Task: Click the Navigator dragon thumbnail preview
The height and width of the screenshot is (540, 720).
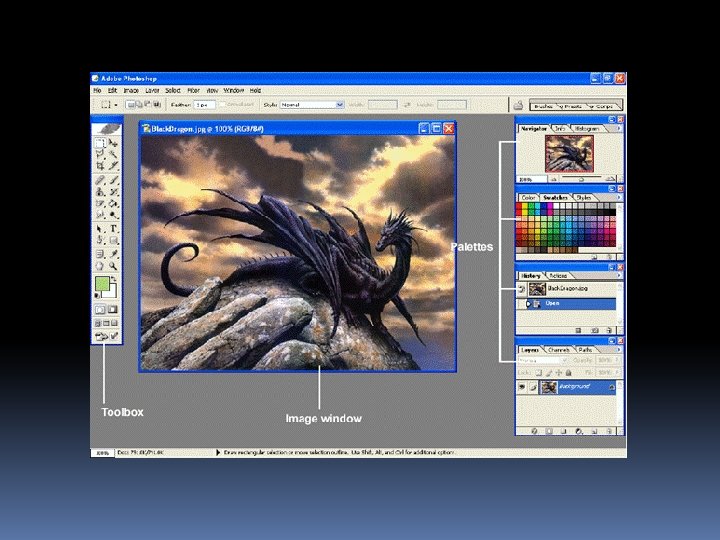Action: point(569,154)
